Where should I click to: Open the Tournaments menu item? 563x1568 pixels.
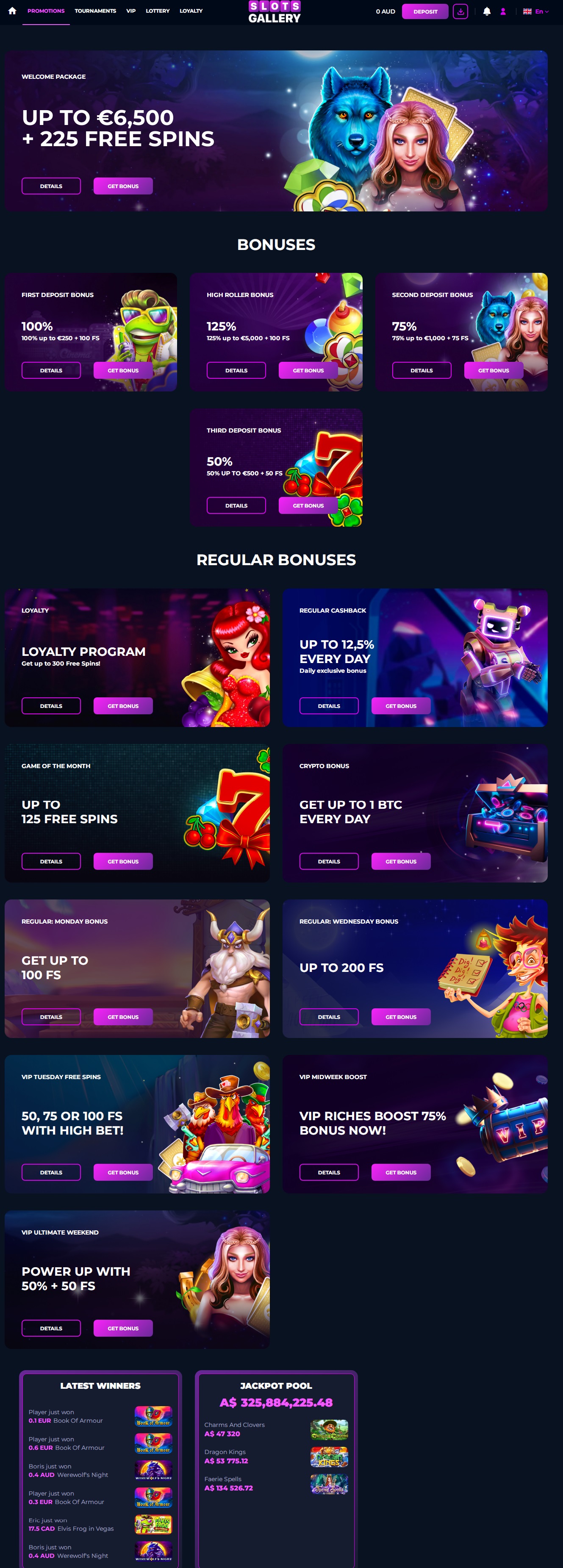96,11
